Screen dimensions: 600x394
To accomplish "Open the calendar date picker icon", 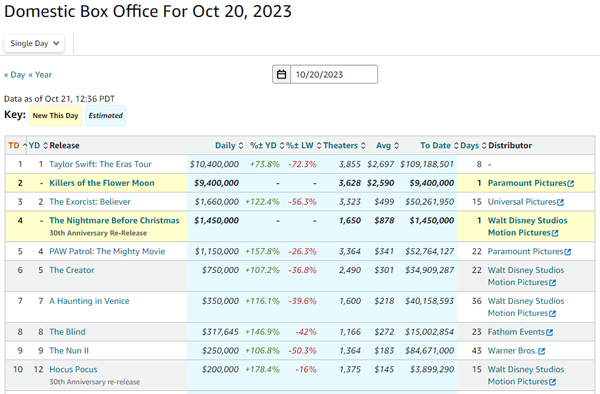I will 281,74.
